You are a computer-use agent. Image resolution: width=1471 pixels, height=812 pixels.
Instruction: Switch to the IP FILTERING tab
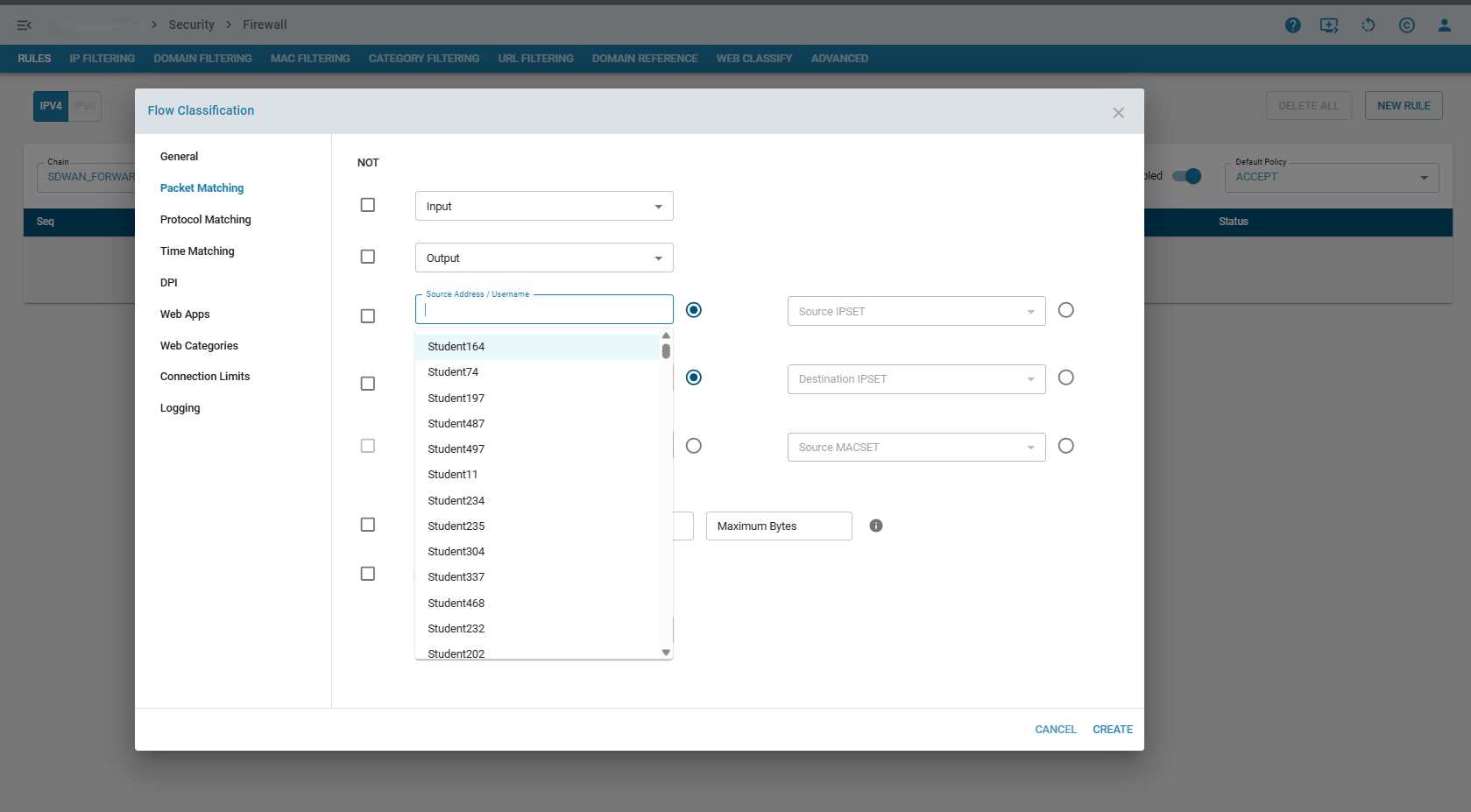103,59
